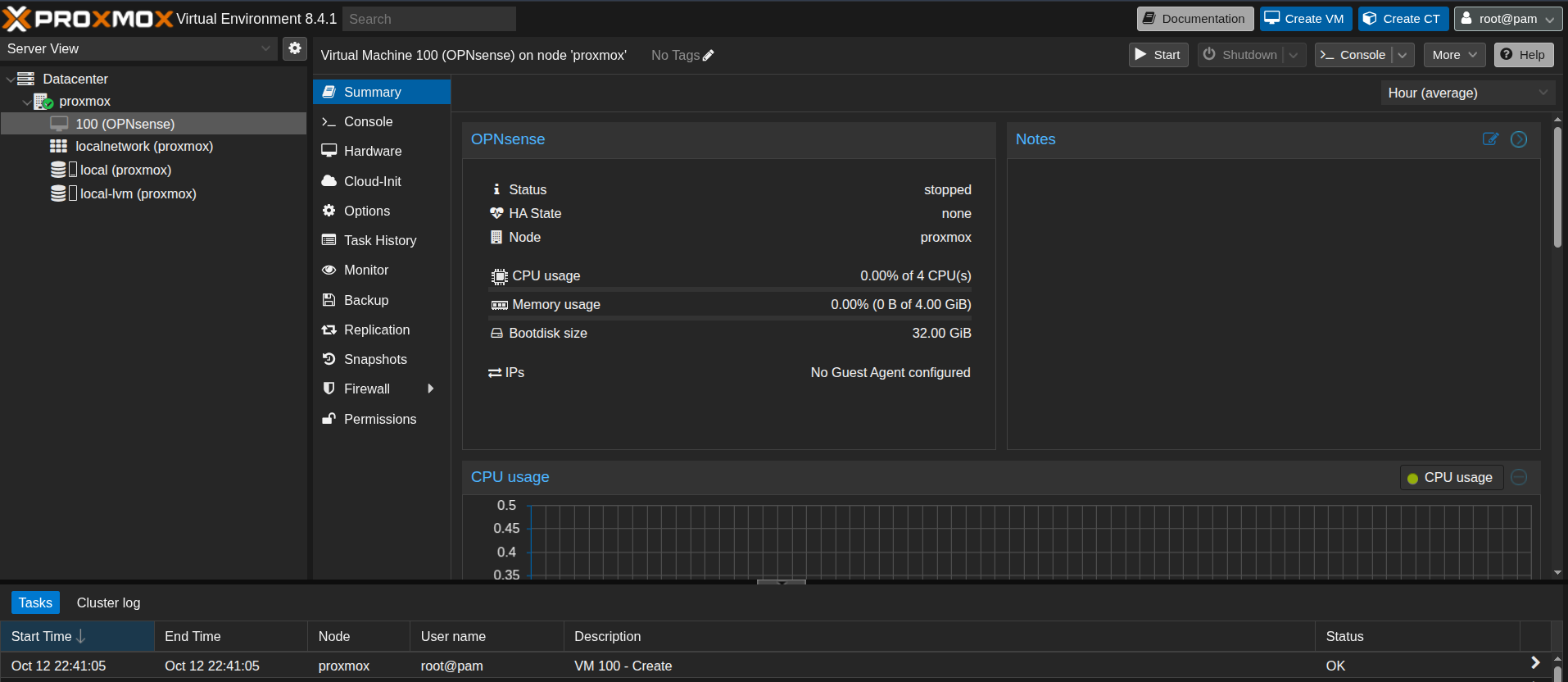Open the Hour (average) timeframe dropdown
Screen dimensions: 1568x682
tap(1467, 93)
